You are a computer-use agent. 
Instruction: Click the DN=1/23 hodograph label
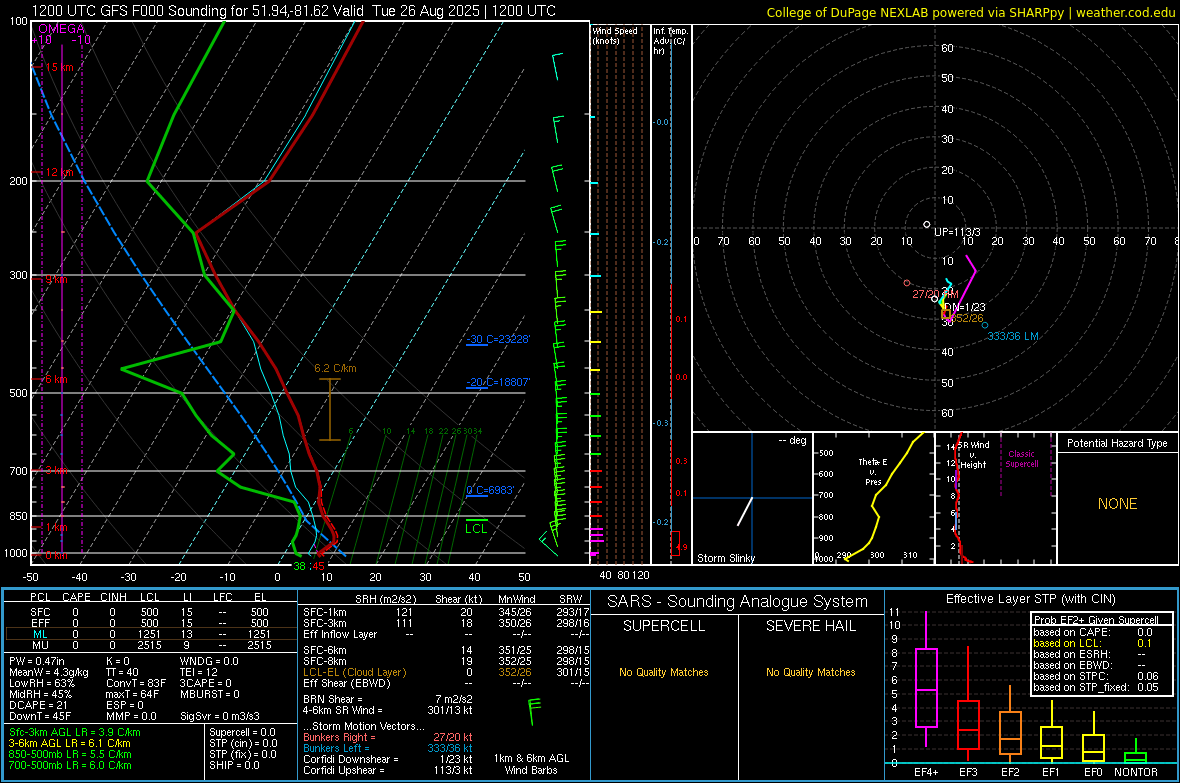[x=964, y=307]
